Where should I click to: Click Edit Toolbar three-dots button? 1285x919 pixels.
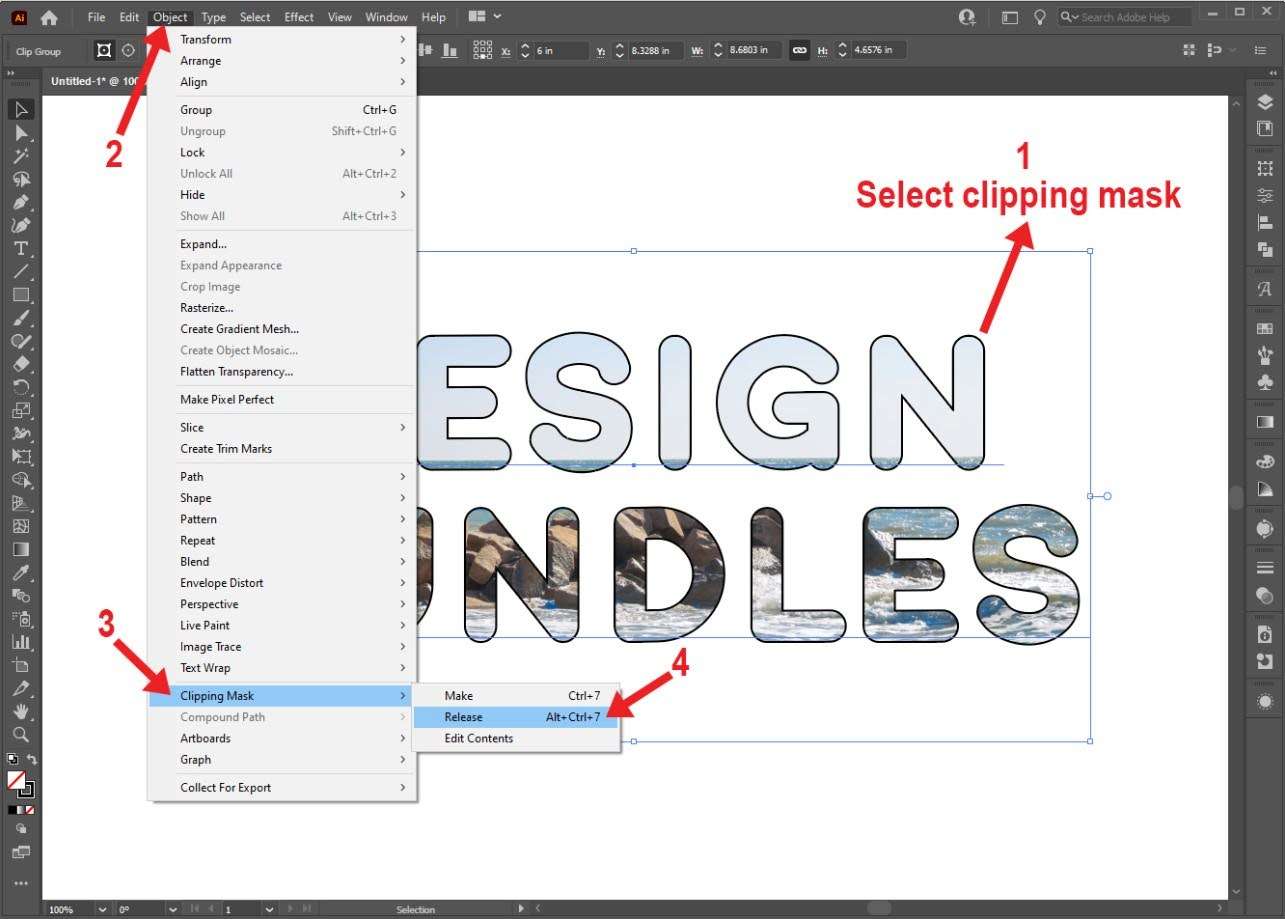tap(21, 884)
